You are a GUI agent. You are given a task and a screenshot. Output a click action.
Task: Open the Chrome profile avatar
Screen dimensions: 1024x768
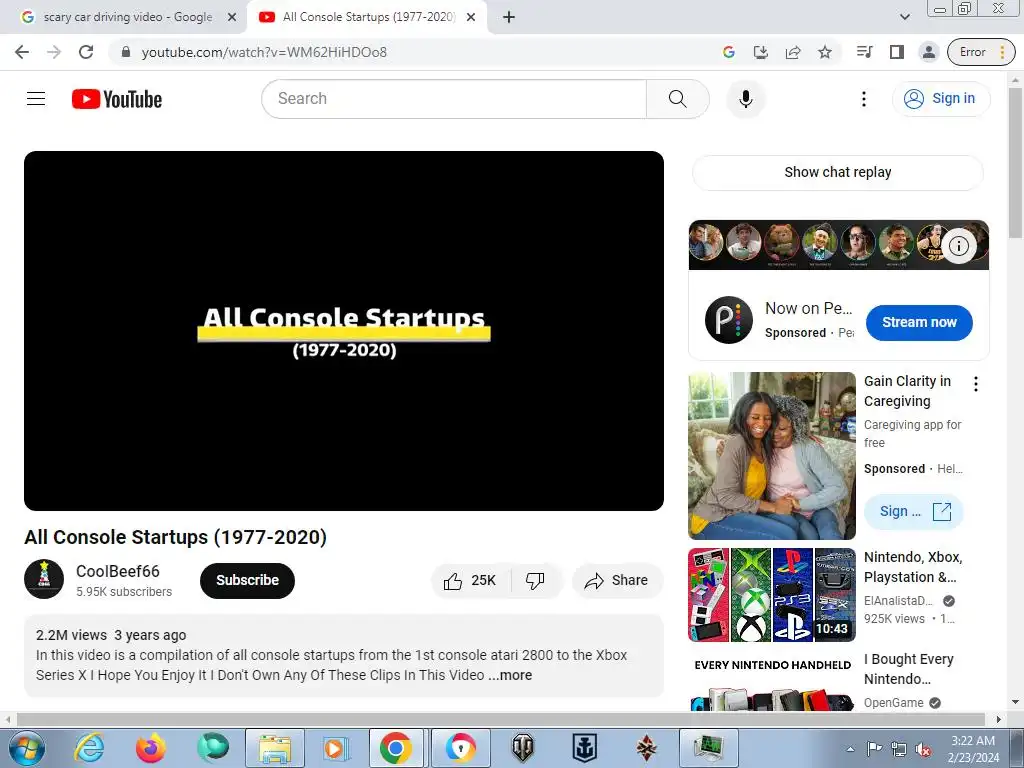[928, 52]
